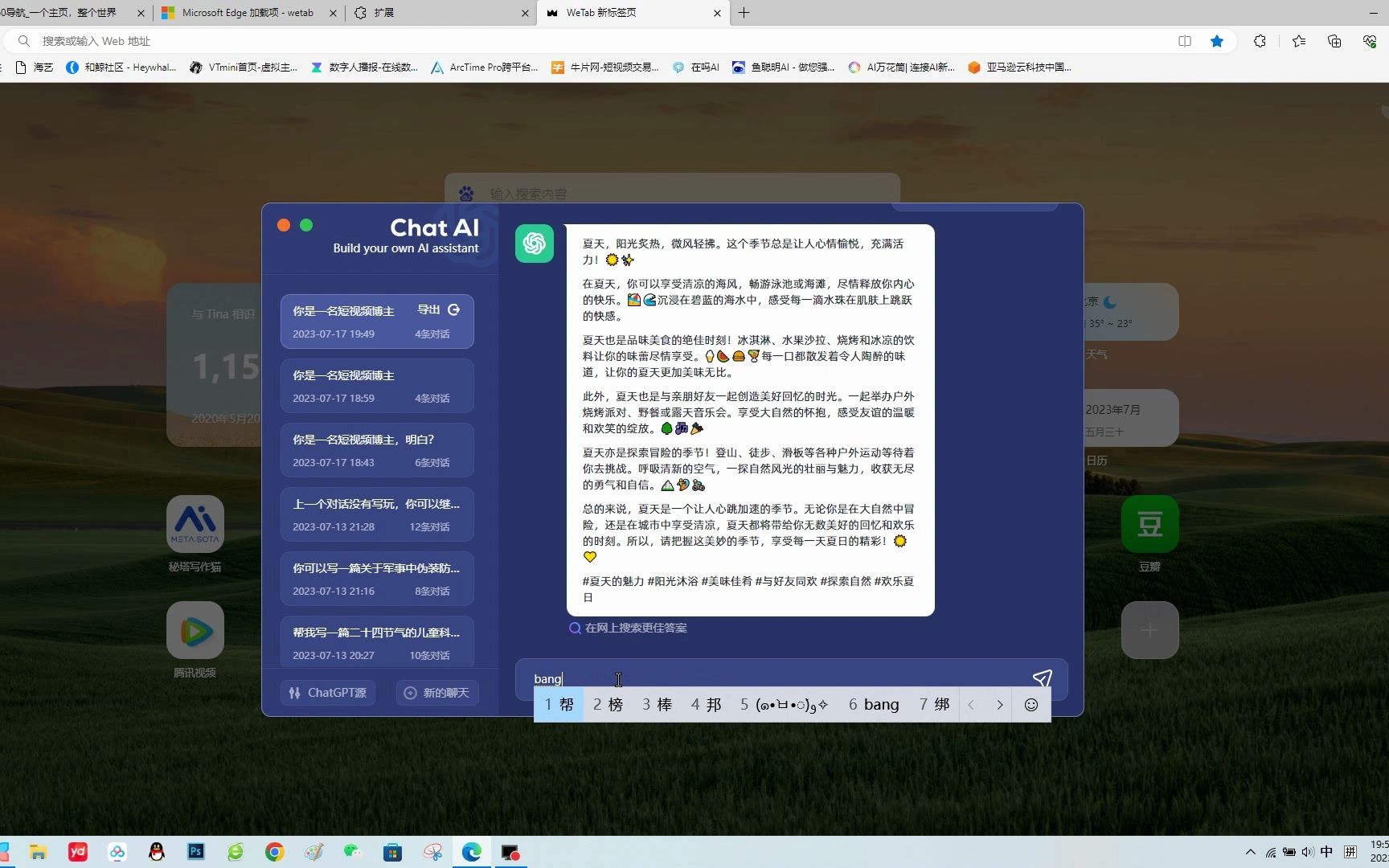Start a 新的聊天 conversation

pyautogui.click(x=436, y=692)
